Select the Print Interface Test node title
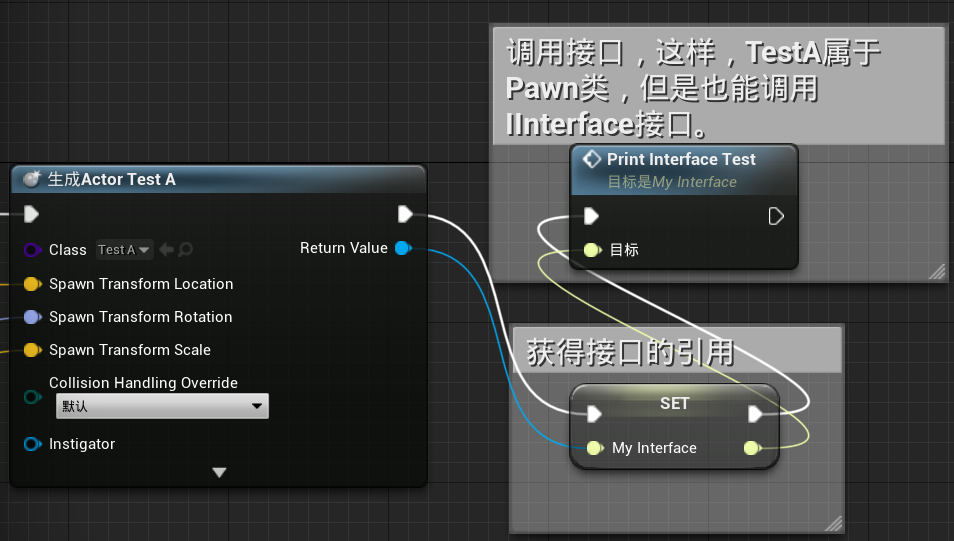Image resolution: width=954 pixels, height=541 pixels. 681,159
